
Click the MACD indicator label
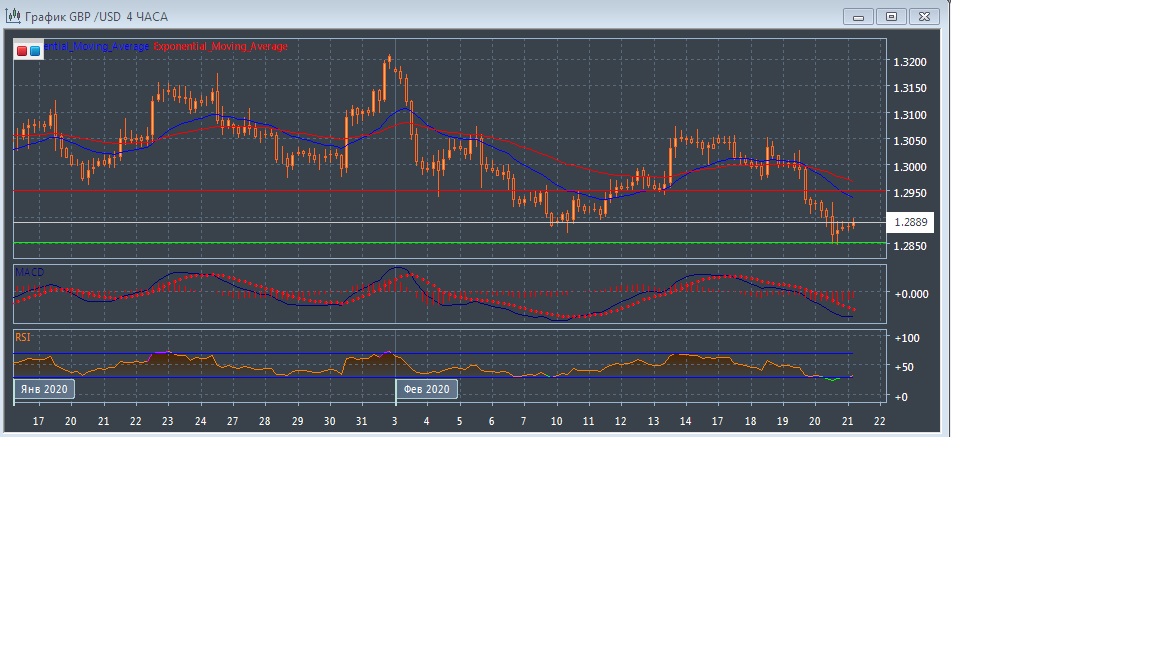(x=29, y=272)
